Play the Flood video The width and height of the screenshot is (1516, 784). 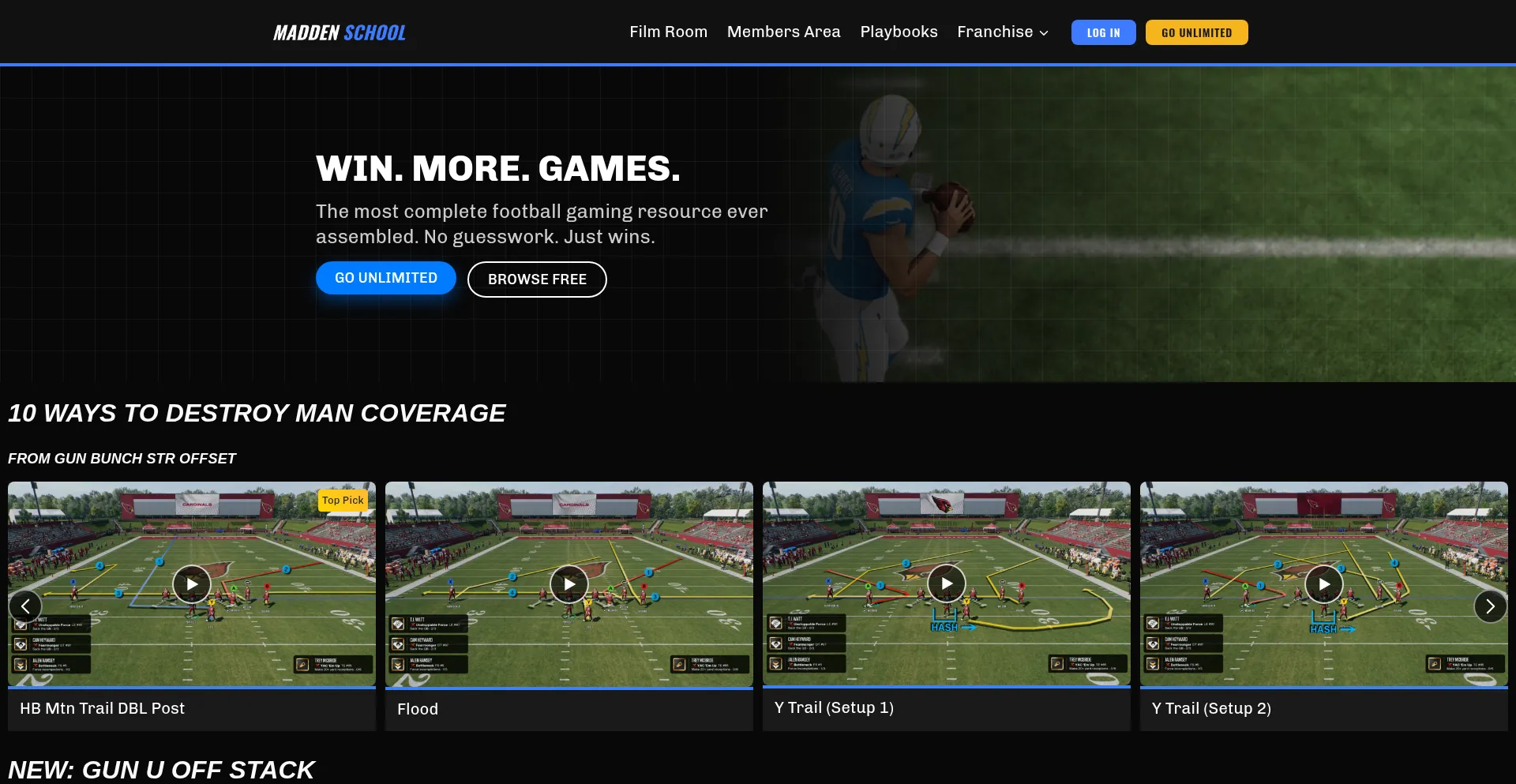pos(569,584)
